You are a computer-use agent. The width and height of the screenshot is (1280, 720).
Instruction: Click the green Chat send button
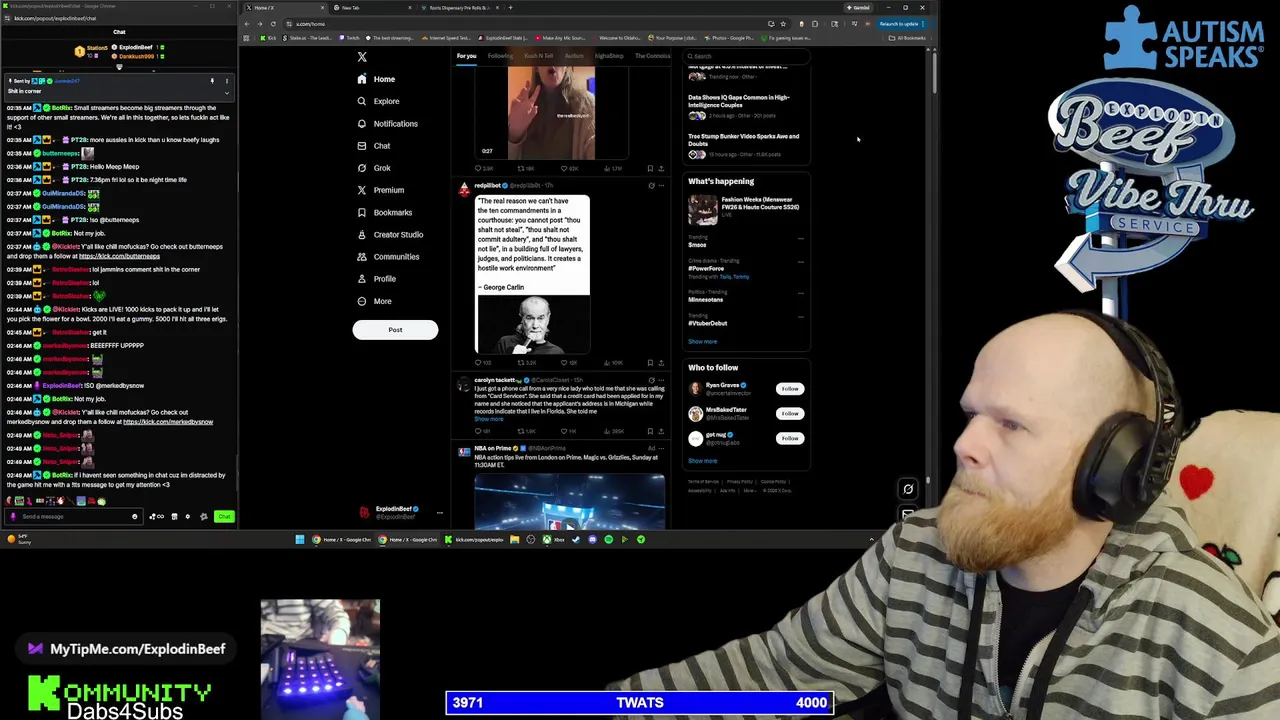[x=224, y=517]
